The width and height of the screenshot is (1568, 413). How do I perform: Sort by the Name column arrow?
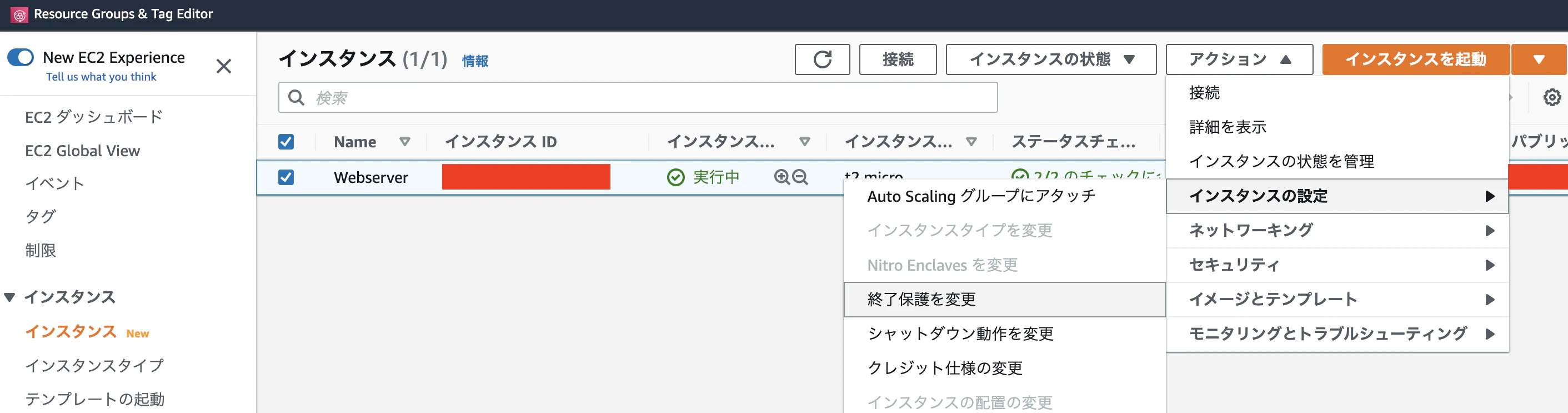click(405, 142)
